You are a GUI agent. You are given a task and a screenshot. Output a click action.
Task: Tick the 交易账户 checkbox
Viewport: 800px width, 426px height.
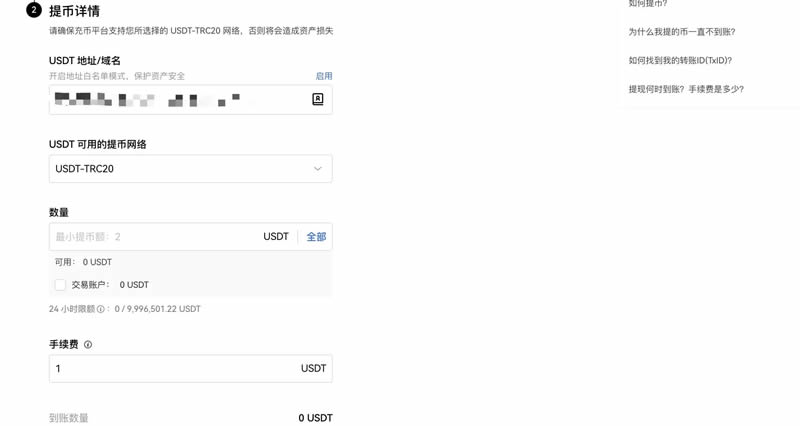click(x=60, y=285)
